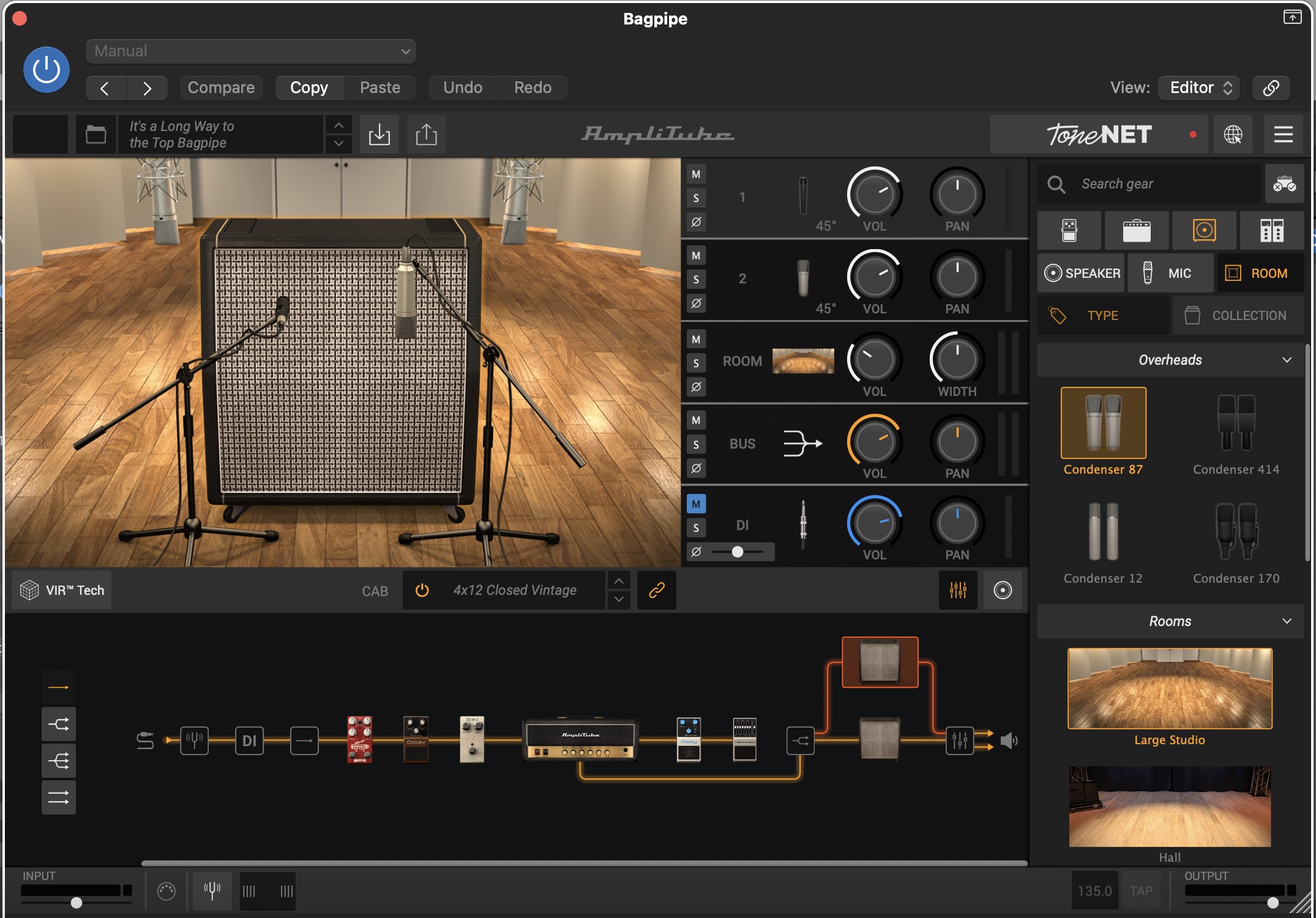This screenshot has height=918, width=1316.
Task: Toggle the plugin power bypass button
Action: [x=47, y=70]
